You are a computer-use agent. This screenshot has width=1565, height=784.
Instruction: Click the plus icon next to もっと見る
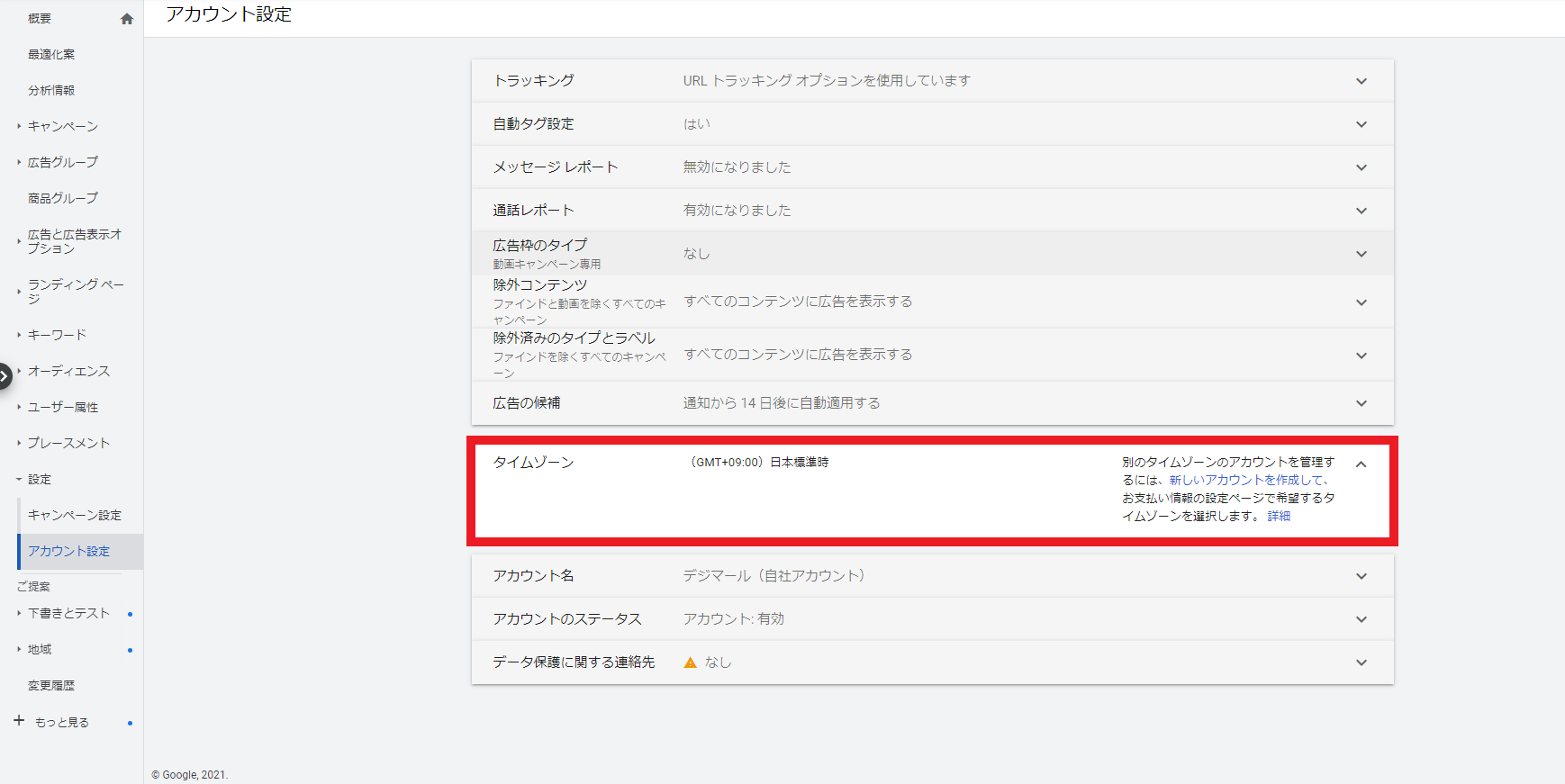[x=19, y=721]
